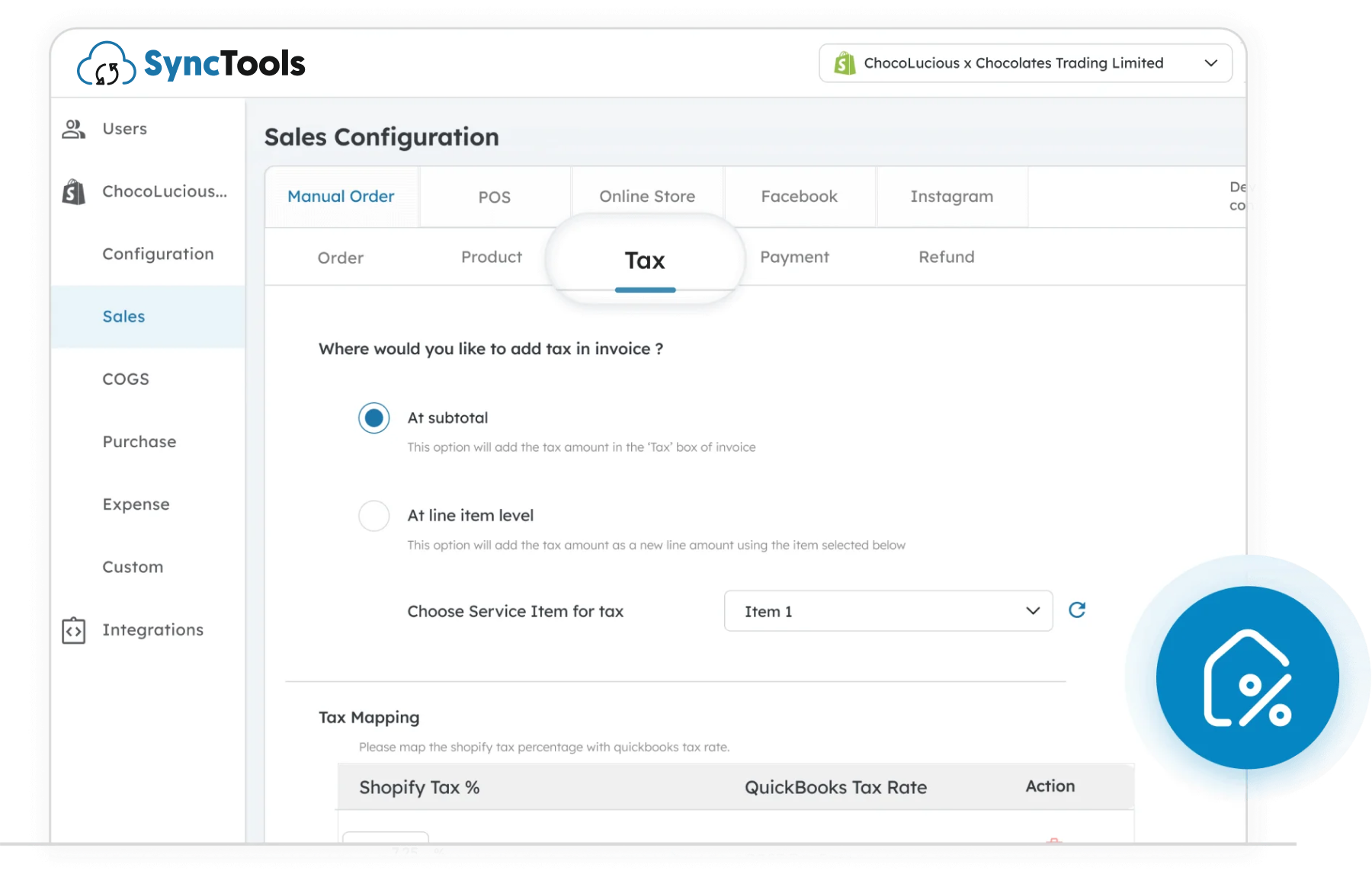Screen dimensions: 1372x874
Task: Expand the Choose Service Item dropdown
Action: pyautogui.click(x=888, y=611)
